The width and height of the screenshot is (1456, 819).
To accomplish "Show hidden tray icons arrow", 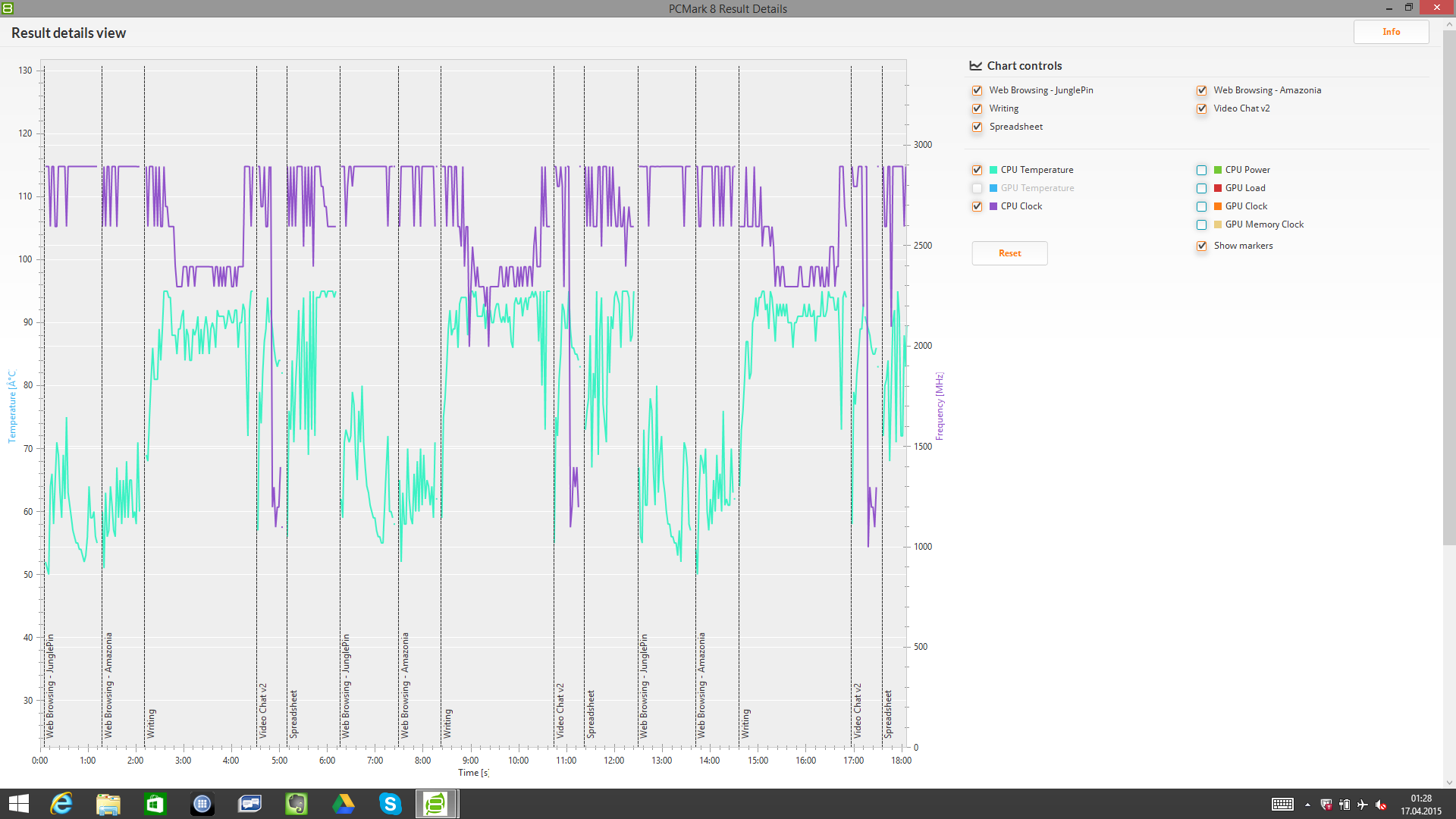I will click(1307, 805).
